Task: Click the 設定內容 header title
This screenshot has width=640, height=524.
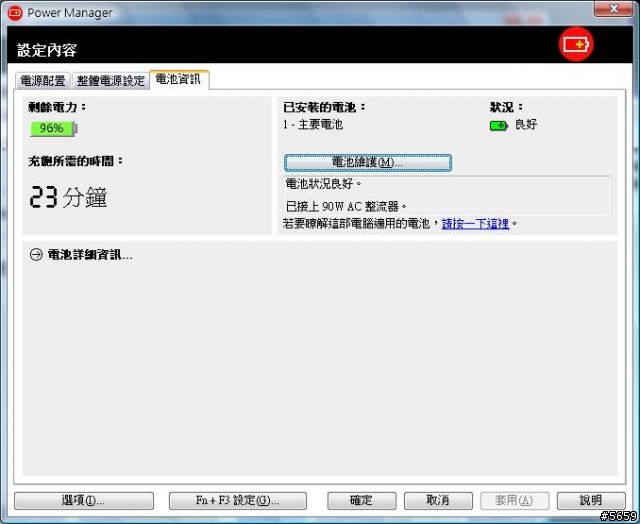Action: (x=47, y=50)
